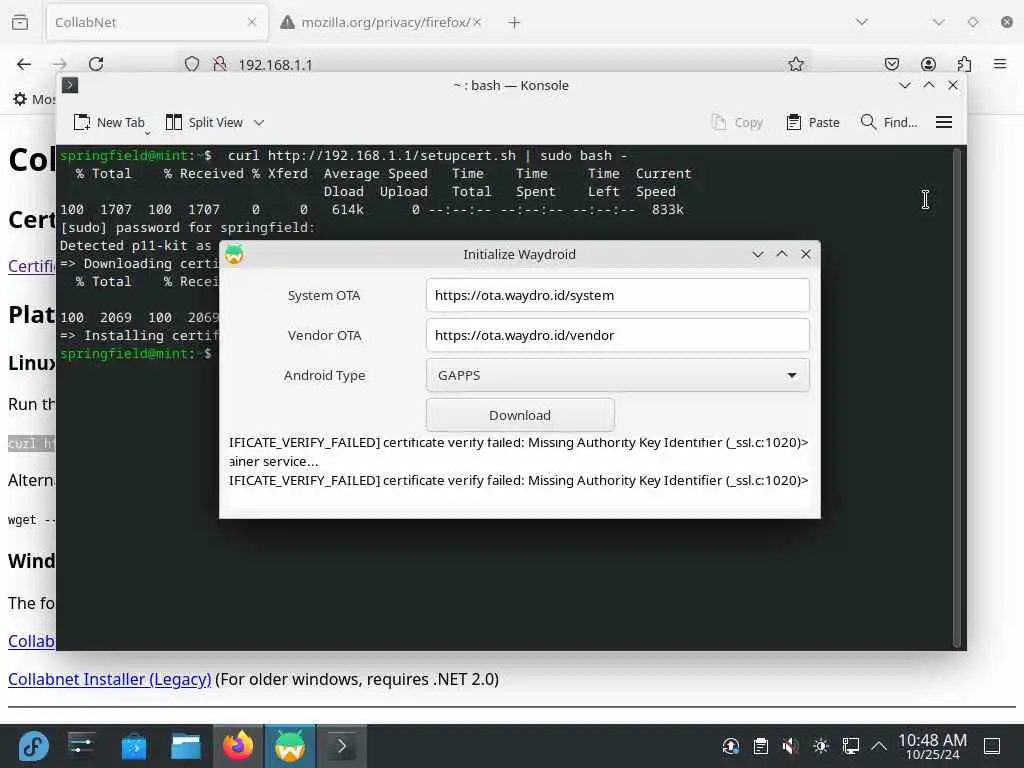1024x768 pixels.
Task: Close the Initialize Waydroid dialog
Action: pyautogui.click(x=806, y=254)
